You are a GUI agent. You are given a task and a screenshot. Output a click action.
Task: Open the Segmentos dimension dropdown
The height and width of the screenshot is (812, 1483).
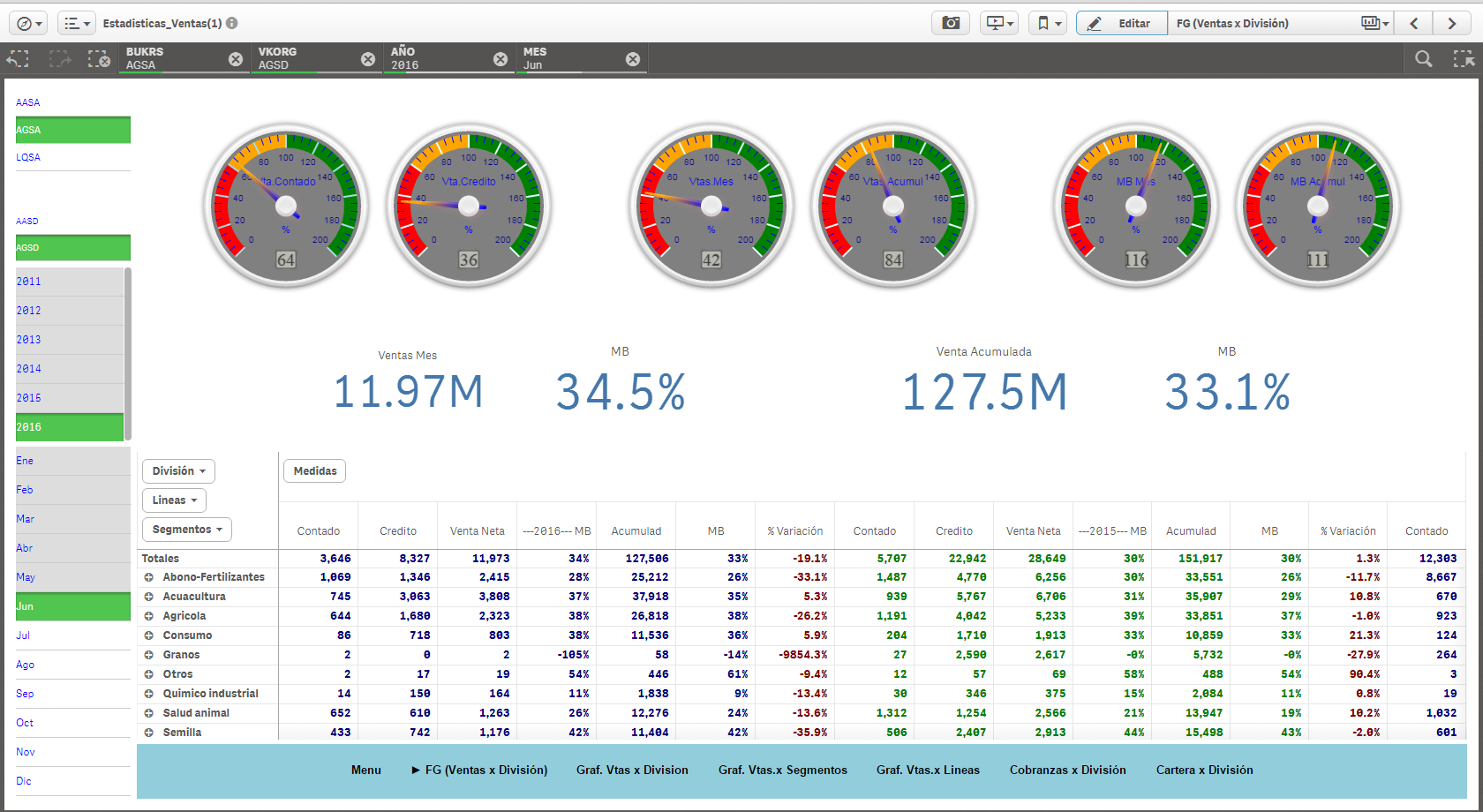tap(187, 530)
